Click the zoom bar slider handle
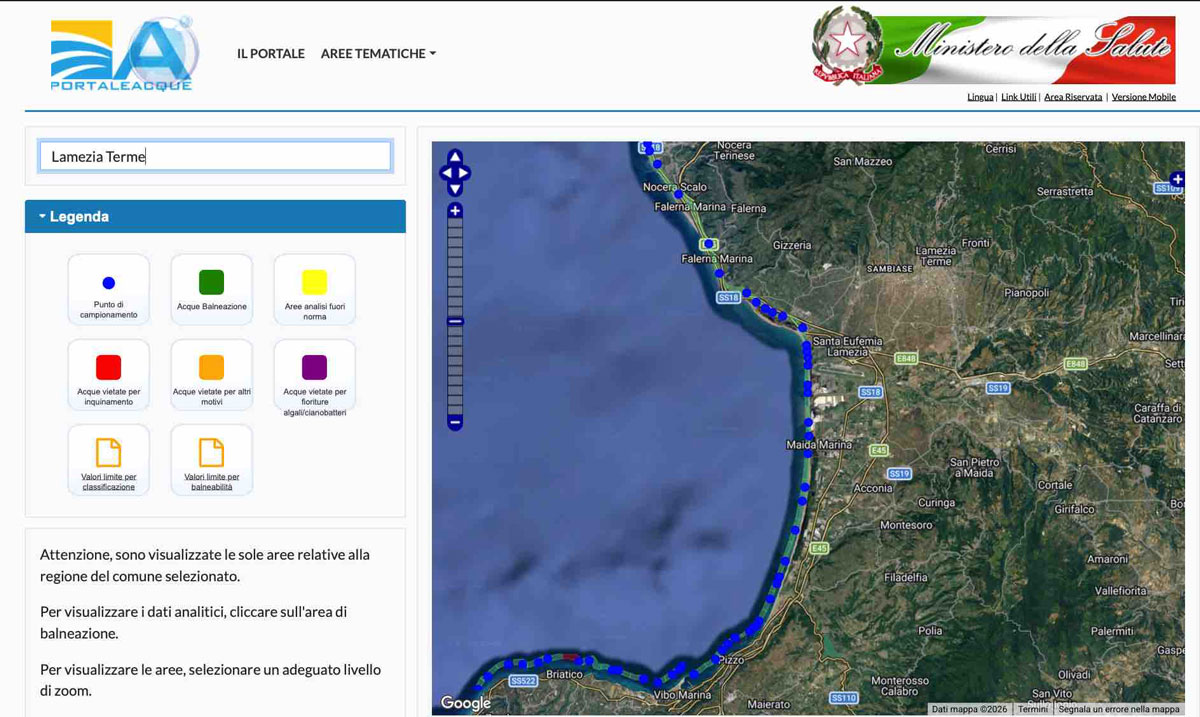The width and height of the screenshot is (1200, 717). 455,321
